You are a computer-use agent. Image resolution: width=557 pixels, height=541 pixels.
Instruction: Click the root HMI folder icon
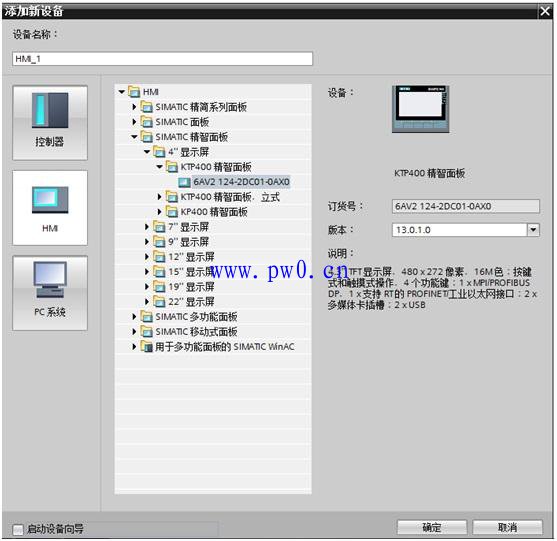[134, 92]
